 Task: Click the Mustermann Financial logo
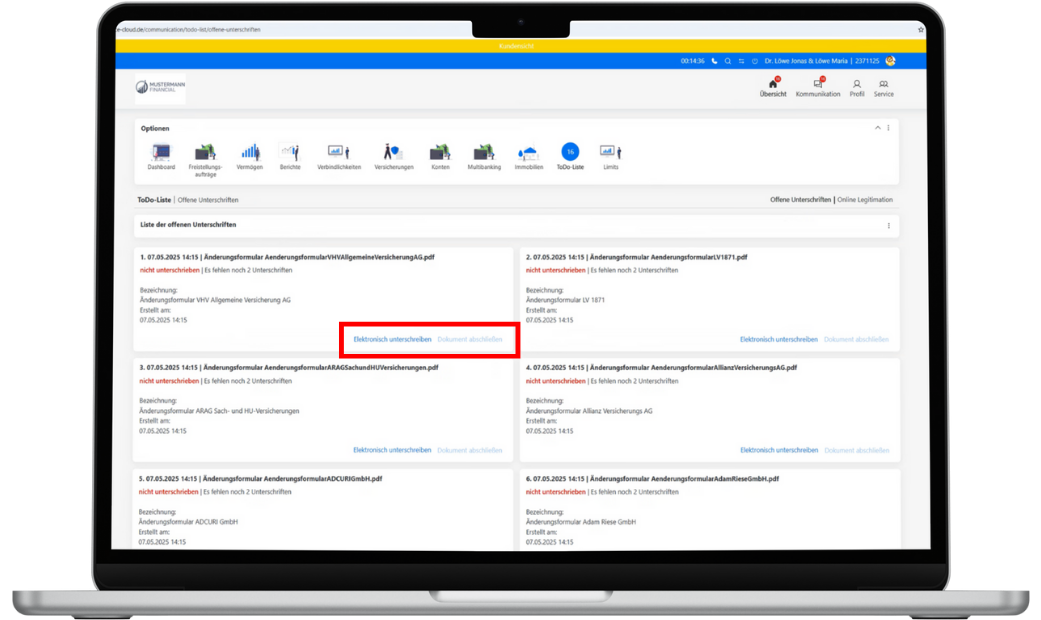pyautogui.click(x=160, y=88)
